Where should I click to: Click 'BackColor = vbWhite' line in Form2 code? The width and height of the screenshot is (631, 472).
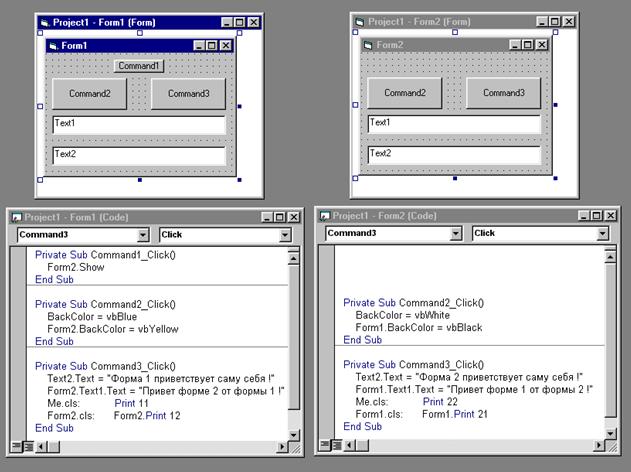point(402,315)
